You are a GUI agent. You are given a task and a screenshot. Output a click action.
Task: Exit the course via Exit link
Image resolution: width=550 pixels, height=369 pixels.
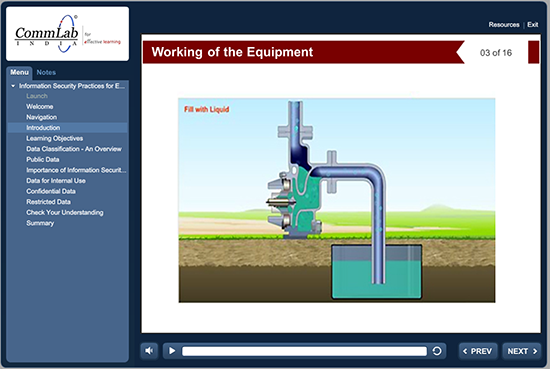(532, 25)
